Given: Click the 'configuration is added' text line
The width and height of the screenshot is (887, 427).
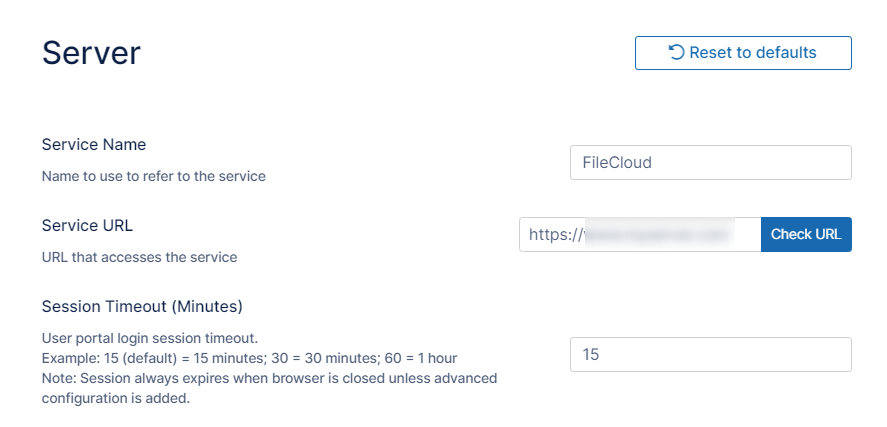Looking at the screenshot, I should [115, 398].
